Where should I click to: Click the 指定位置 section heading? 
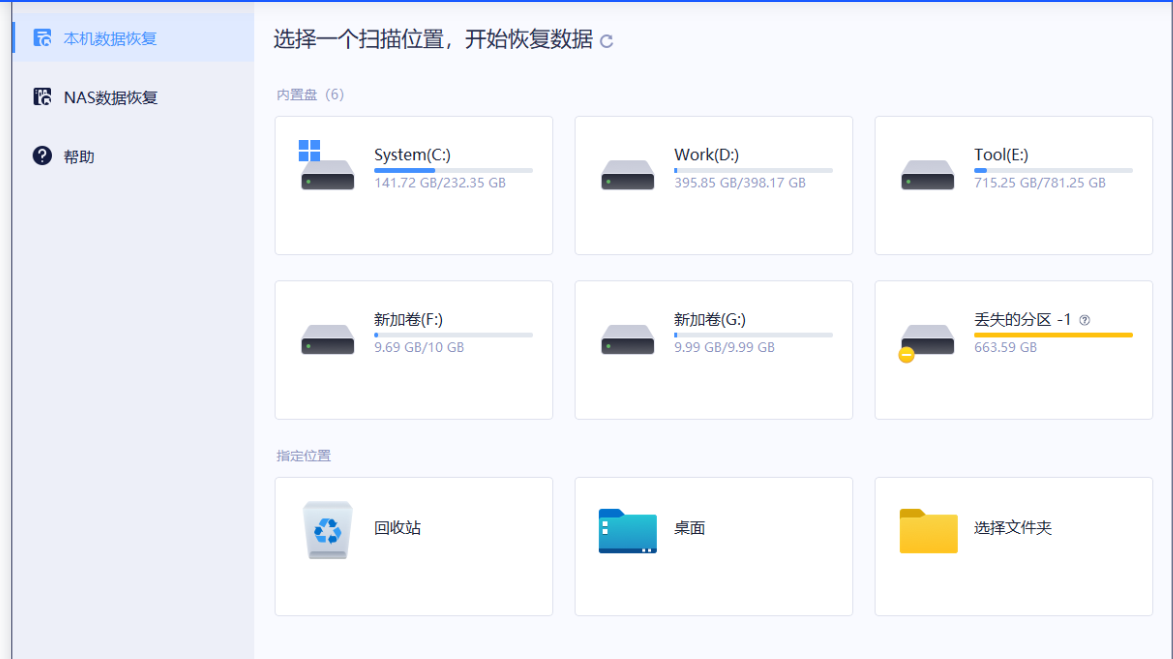pyautogui.click(x=304, y=456)
